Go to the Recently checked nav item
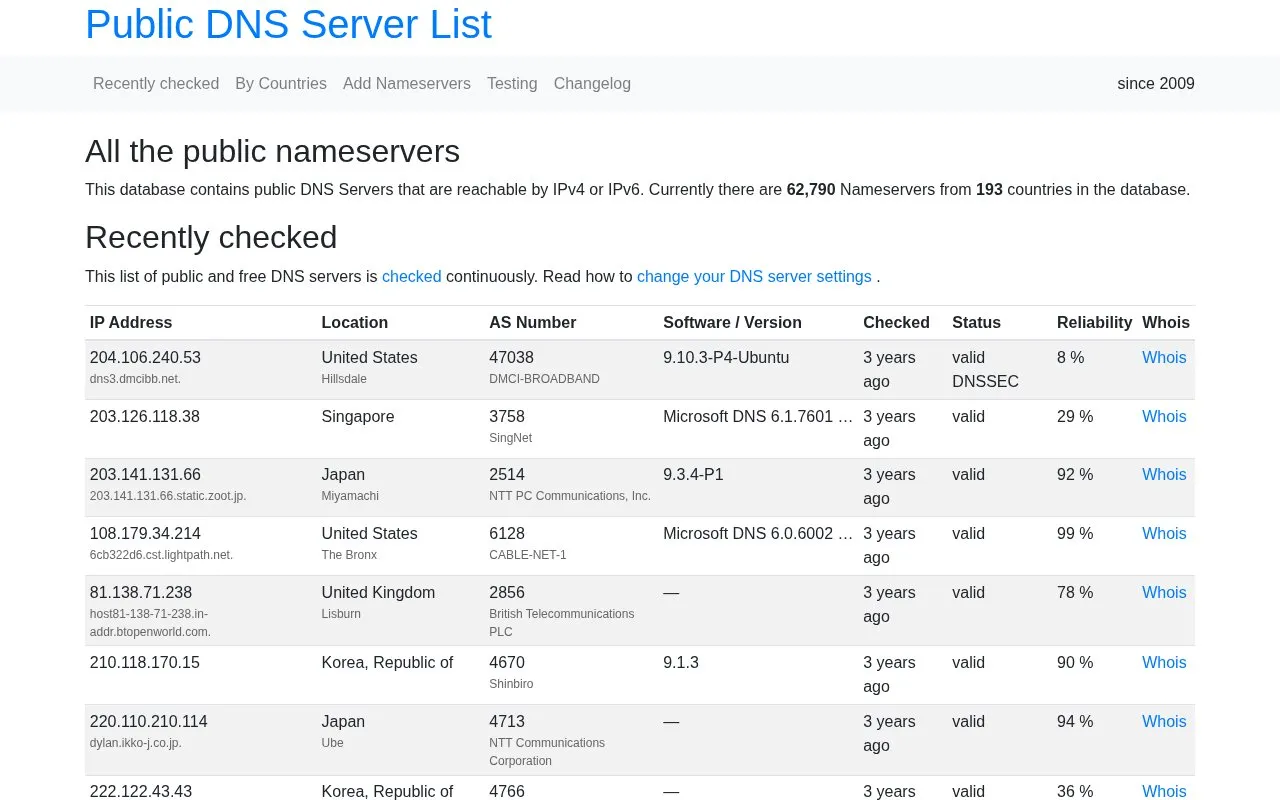Screen dimensions: 1280x800 156,84
